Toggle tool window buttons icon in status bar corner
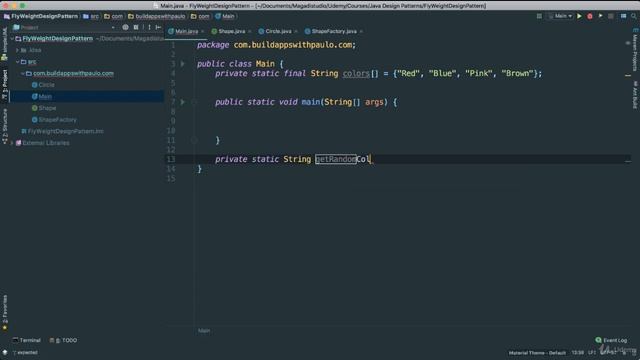Screen dimensions: 640x360 (x=5, y=353)
